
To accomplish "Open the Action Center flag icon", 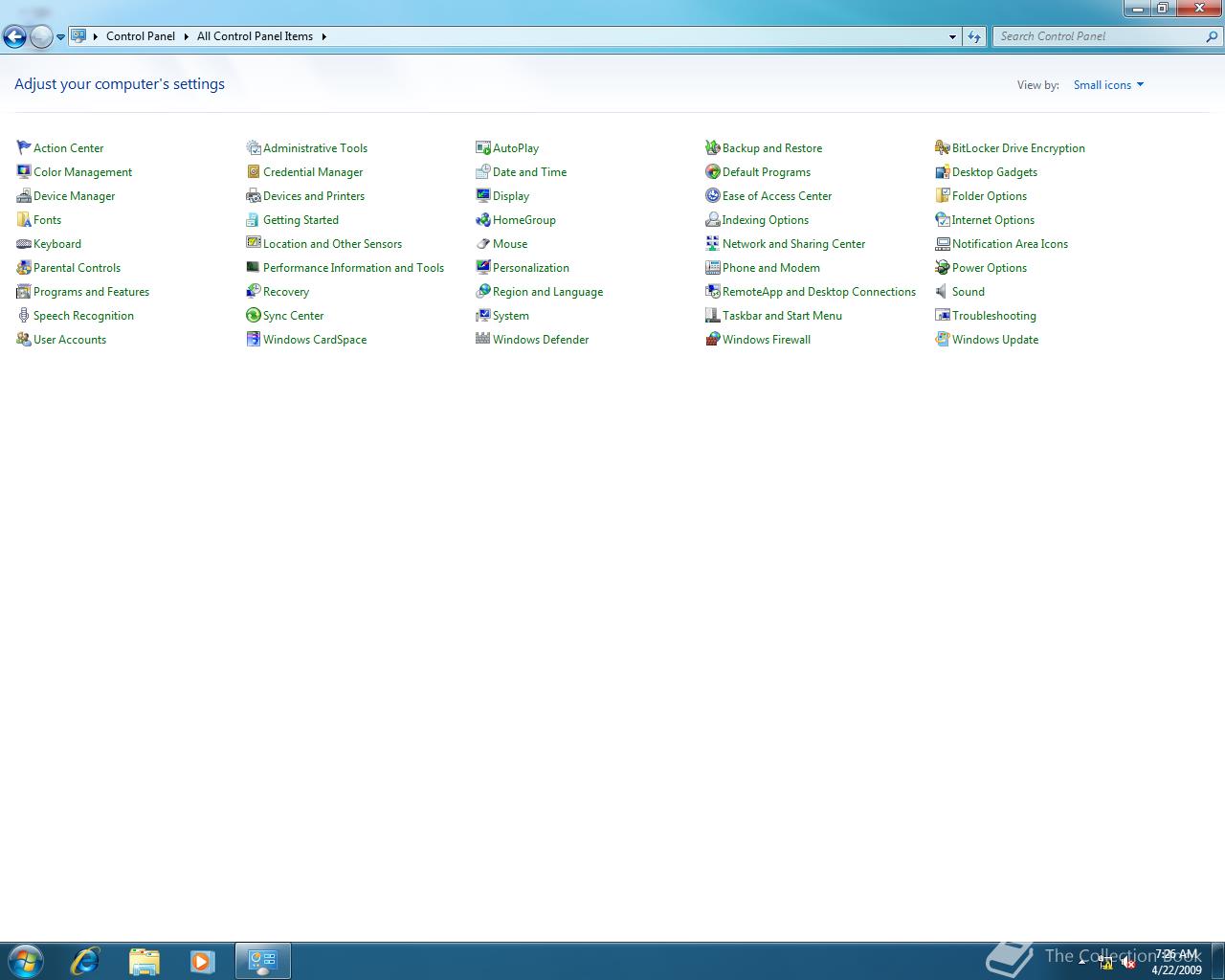I will 24,147.
